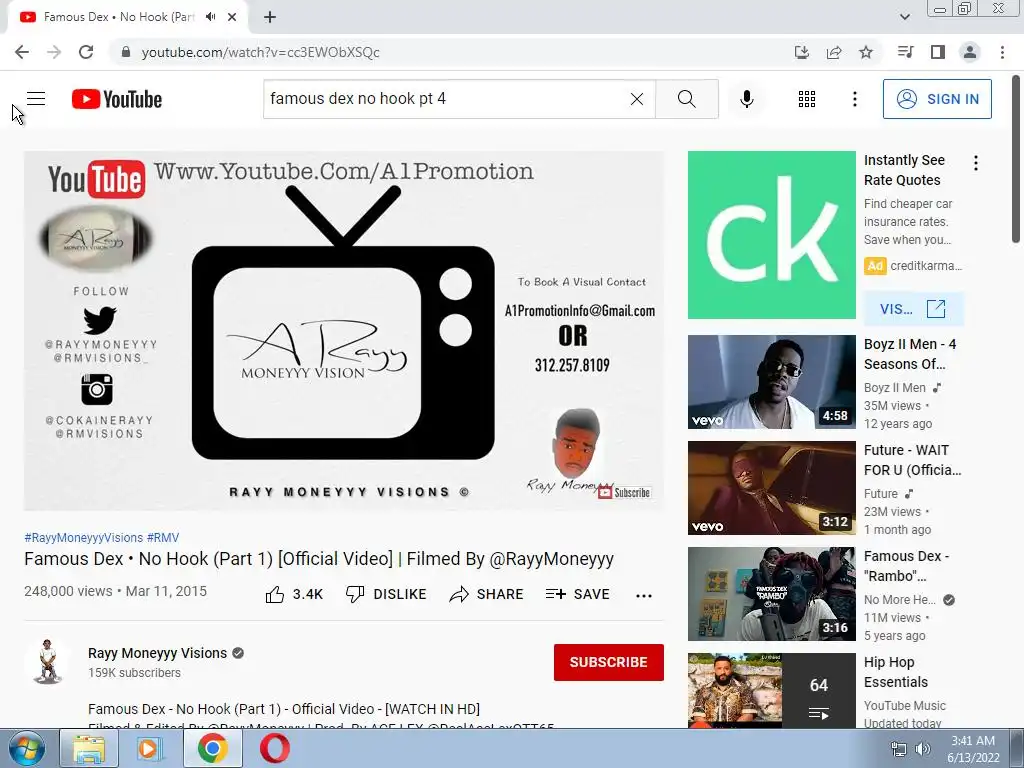Open the media control icon in toolbar

[x=905, y=52]
